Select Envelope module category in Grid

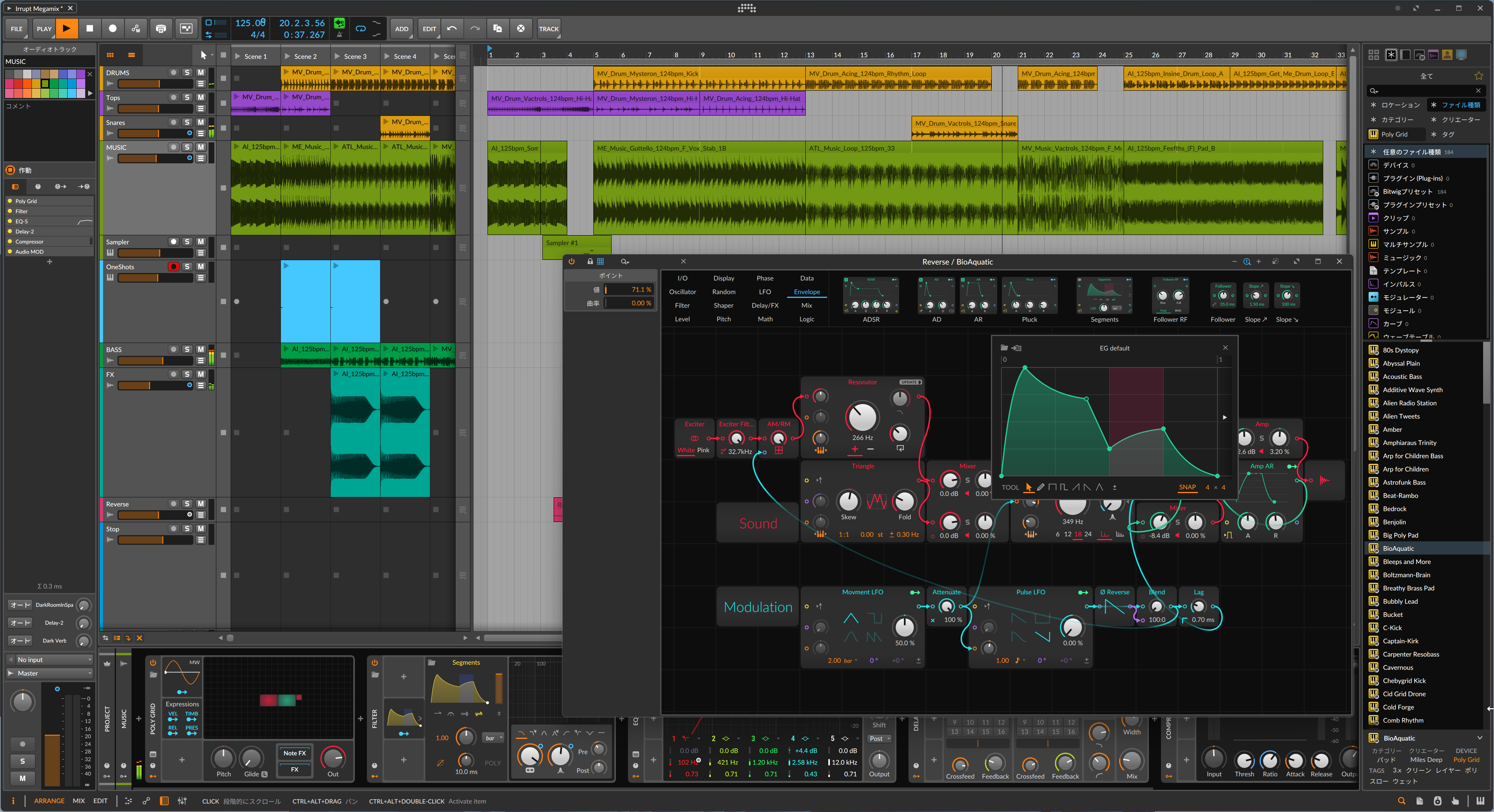pos(807,292)
